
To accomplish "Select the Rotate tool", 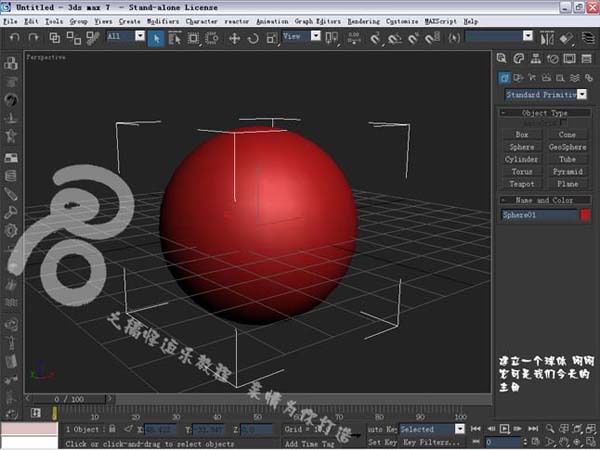I will (x=253, y=38).
